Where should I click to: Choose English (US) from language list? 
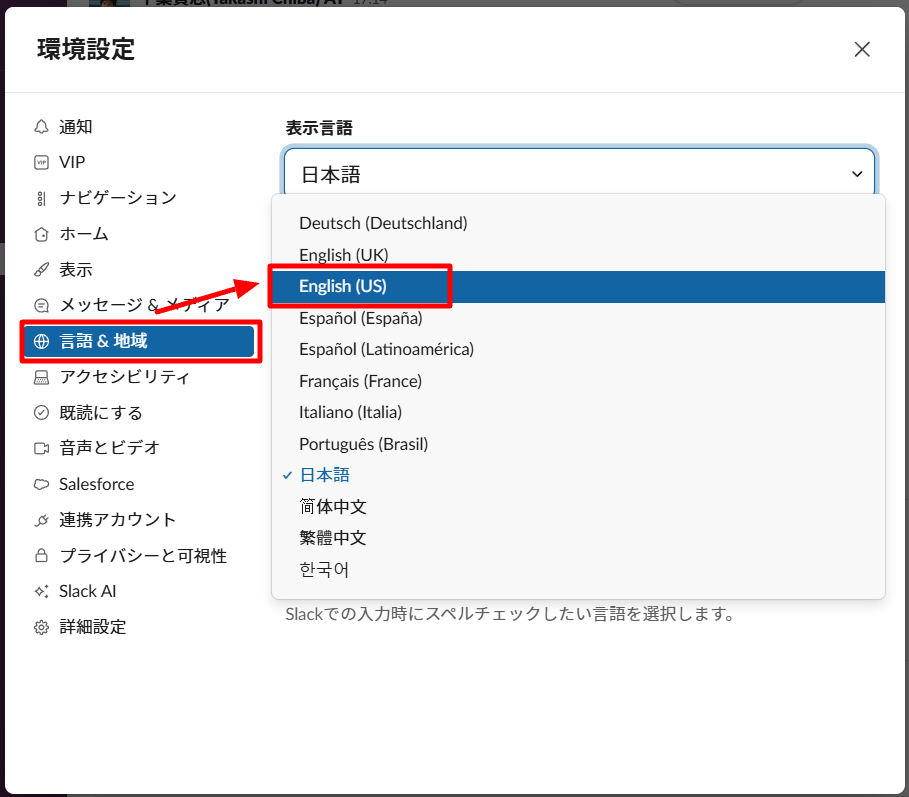(x=343, y=286)
